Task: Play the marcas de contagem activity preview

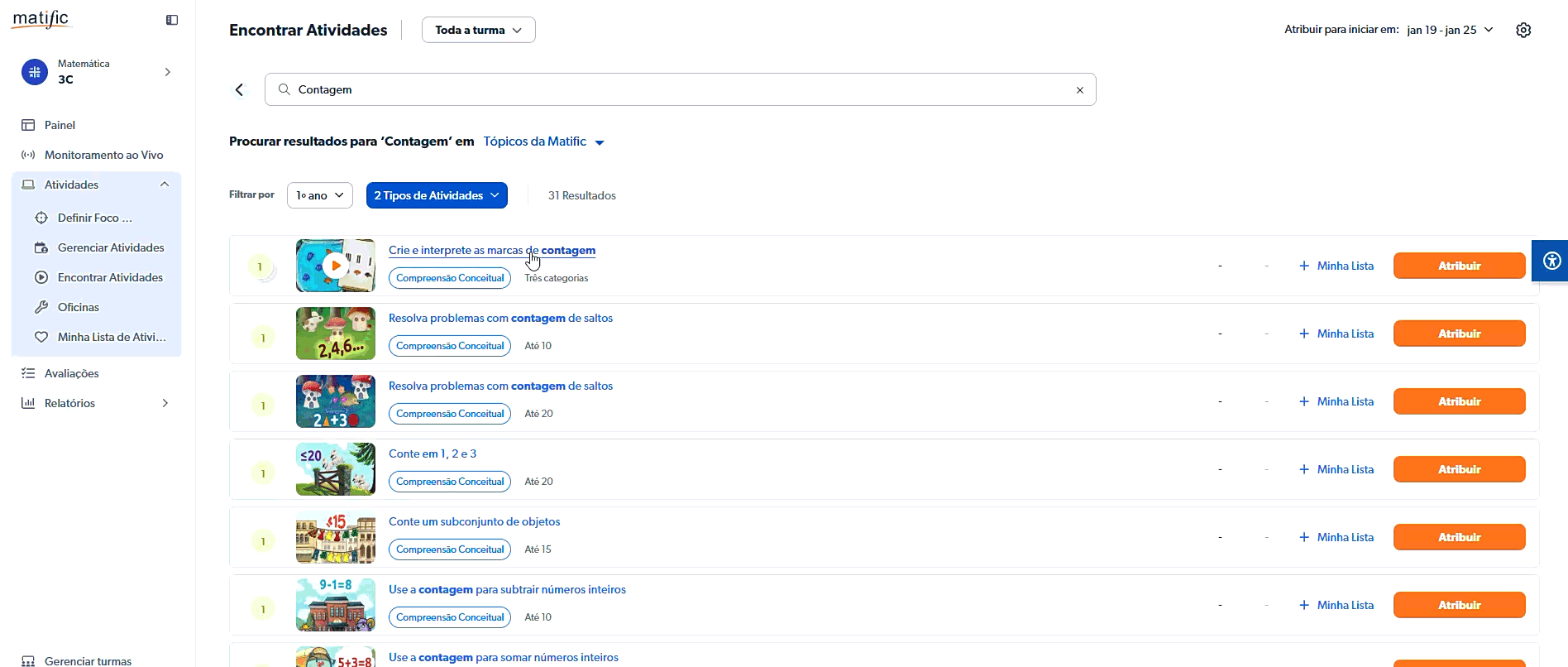Action: 335,266
